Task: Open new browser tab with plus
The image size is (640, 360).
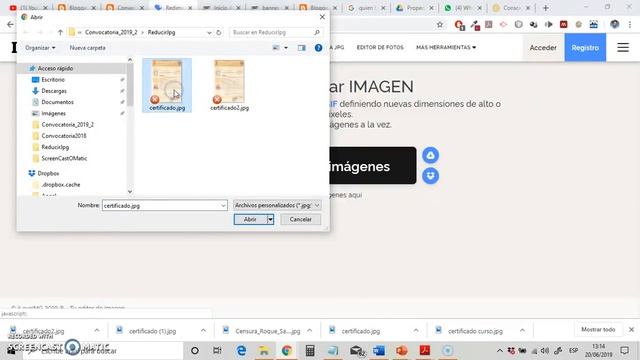Action: click(545, 8)
